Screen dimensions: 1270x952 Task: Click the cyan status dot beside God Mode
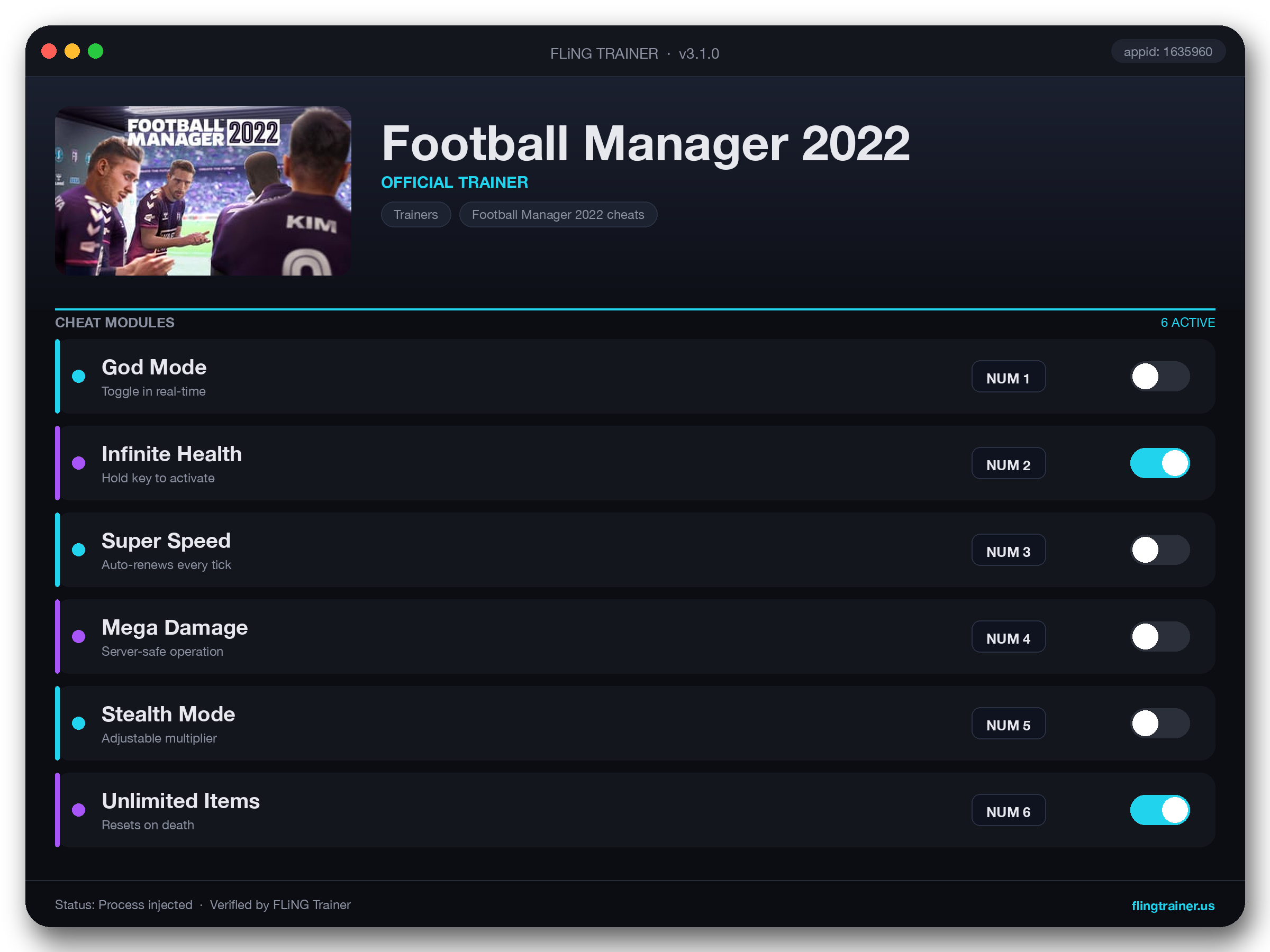coord(79,377)
